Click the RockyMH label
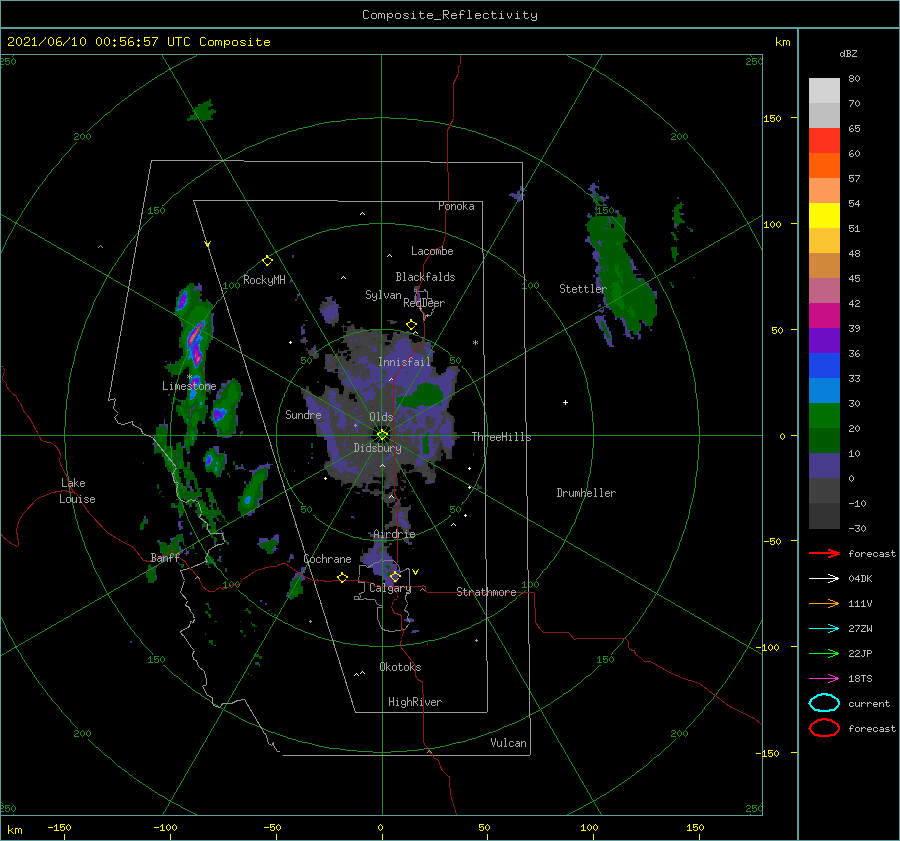The image size is (900, 841). tap(264, 280)
